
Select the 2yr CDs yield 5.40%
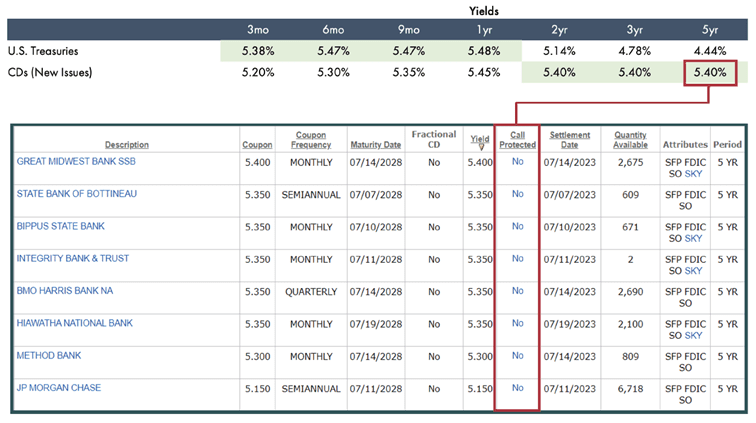(559, 73)
